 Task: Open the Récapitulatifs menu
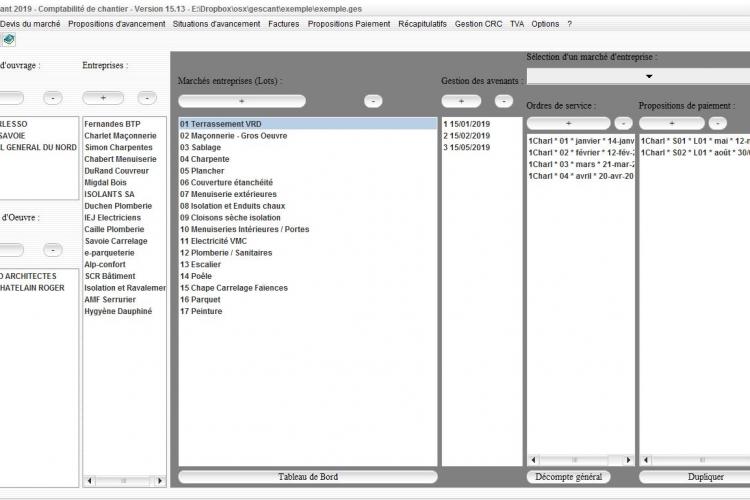click(422, 24)
